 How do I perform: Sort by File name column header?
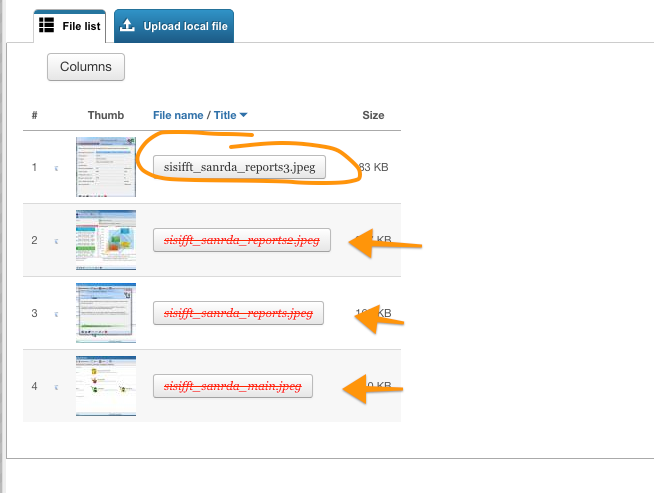pos(178,115)
